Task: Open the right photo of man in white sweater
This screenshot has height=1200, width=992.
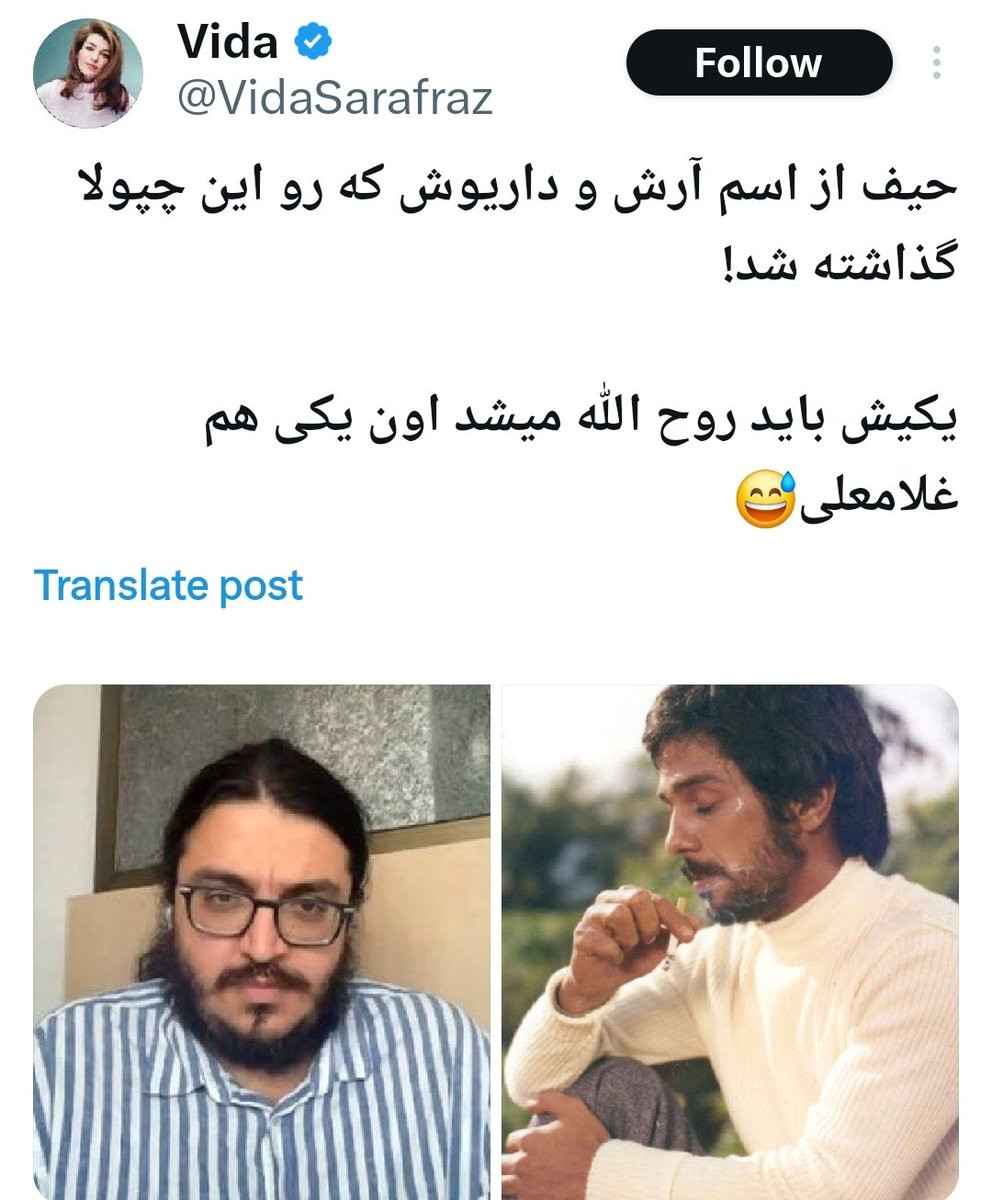Action: 730,942
